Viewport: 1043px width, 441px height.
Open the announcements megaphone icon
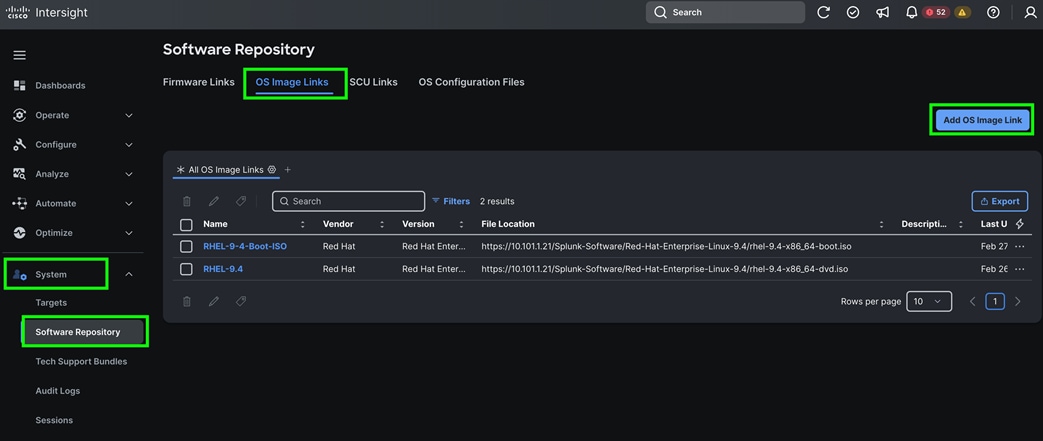click(x=883, y=13)
